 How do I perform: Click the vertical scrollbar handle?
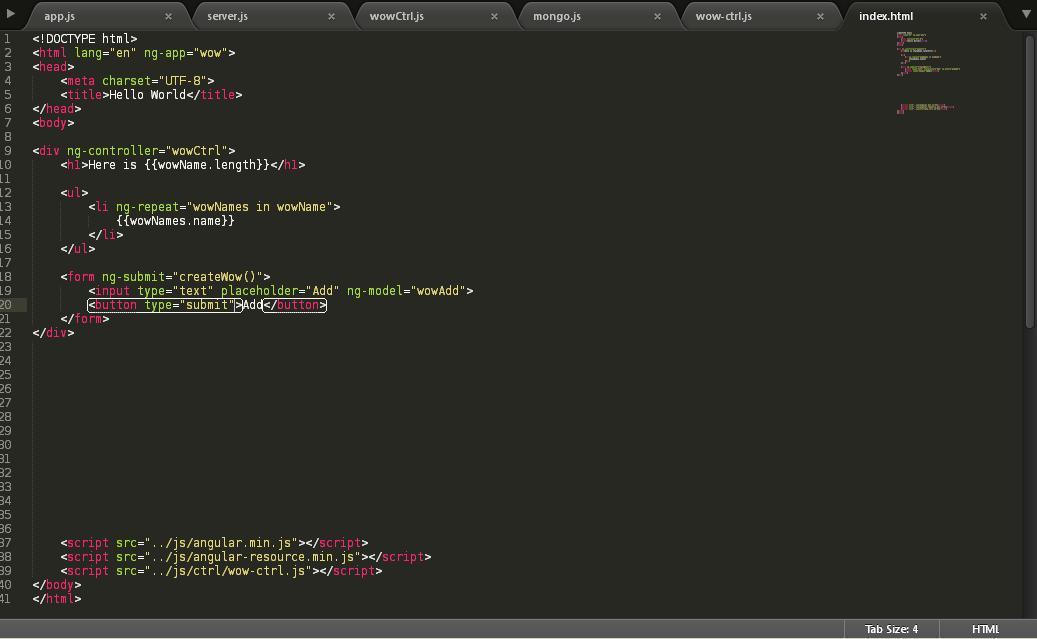coord(1029,180)
